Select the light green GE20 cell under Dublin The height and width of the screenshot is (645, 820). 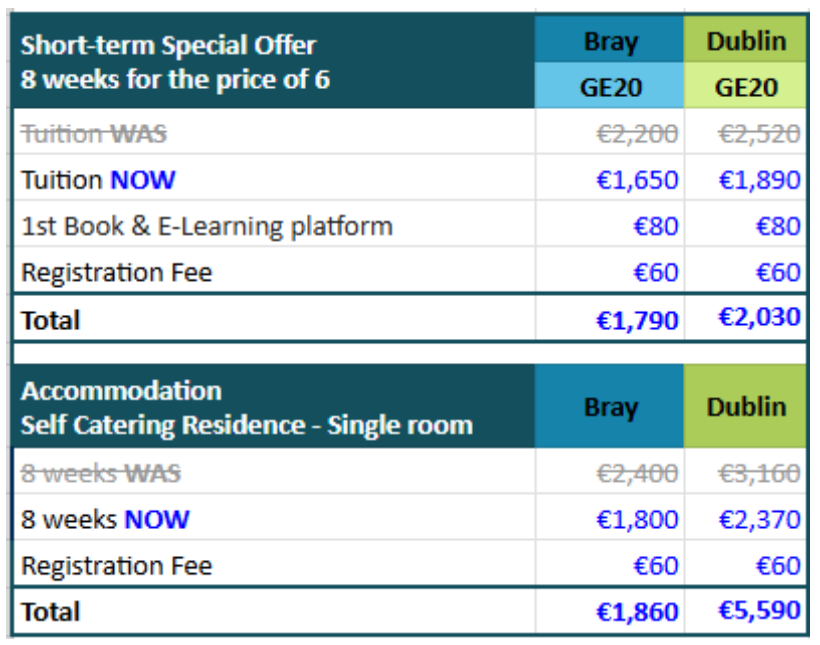[x=746, y=87]
